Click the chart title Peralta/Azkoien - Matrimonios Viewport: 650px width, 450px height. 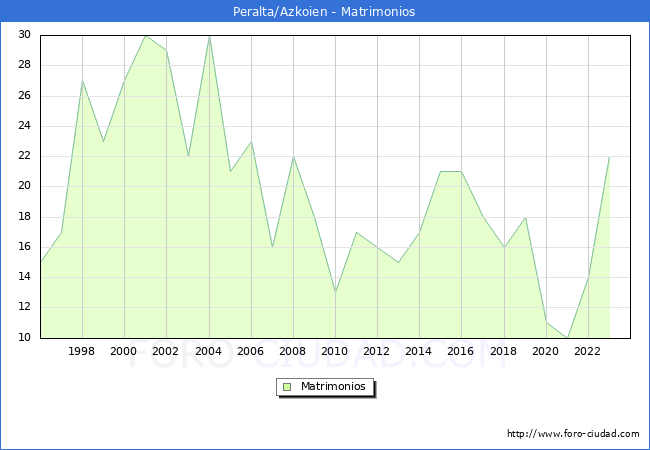[324, 11]
